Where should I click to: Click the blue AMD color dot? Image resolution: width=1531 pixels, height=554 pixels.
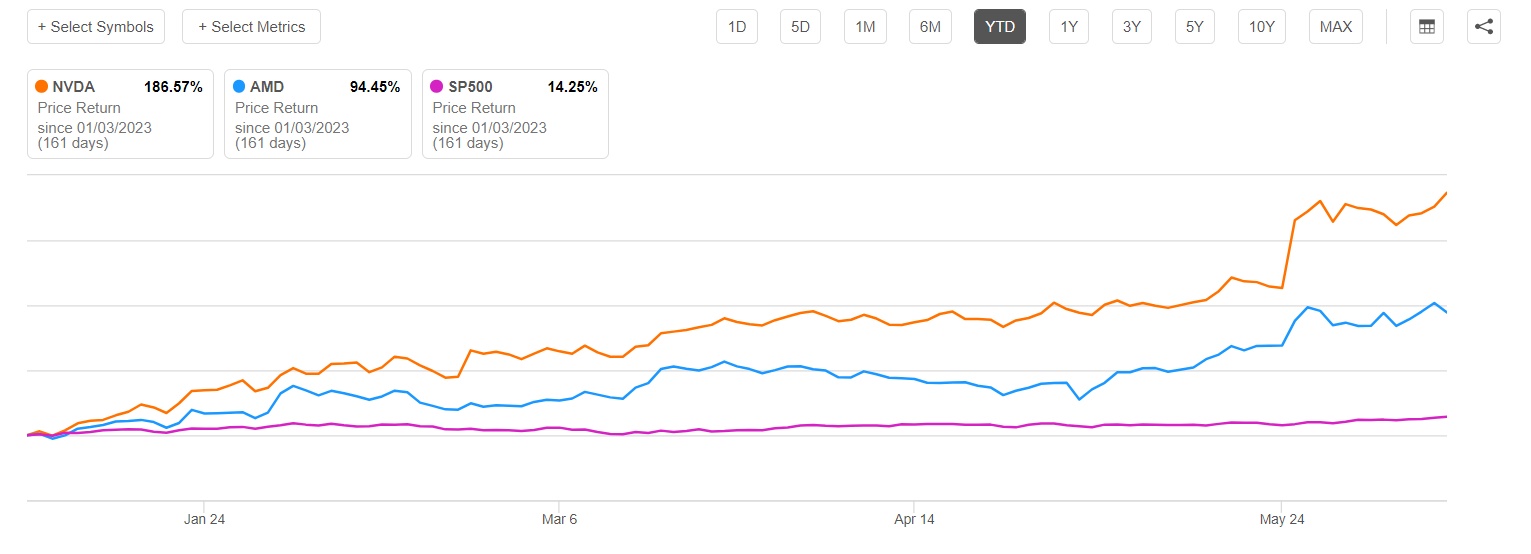coord(239,87)
